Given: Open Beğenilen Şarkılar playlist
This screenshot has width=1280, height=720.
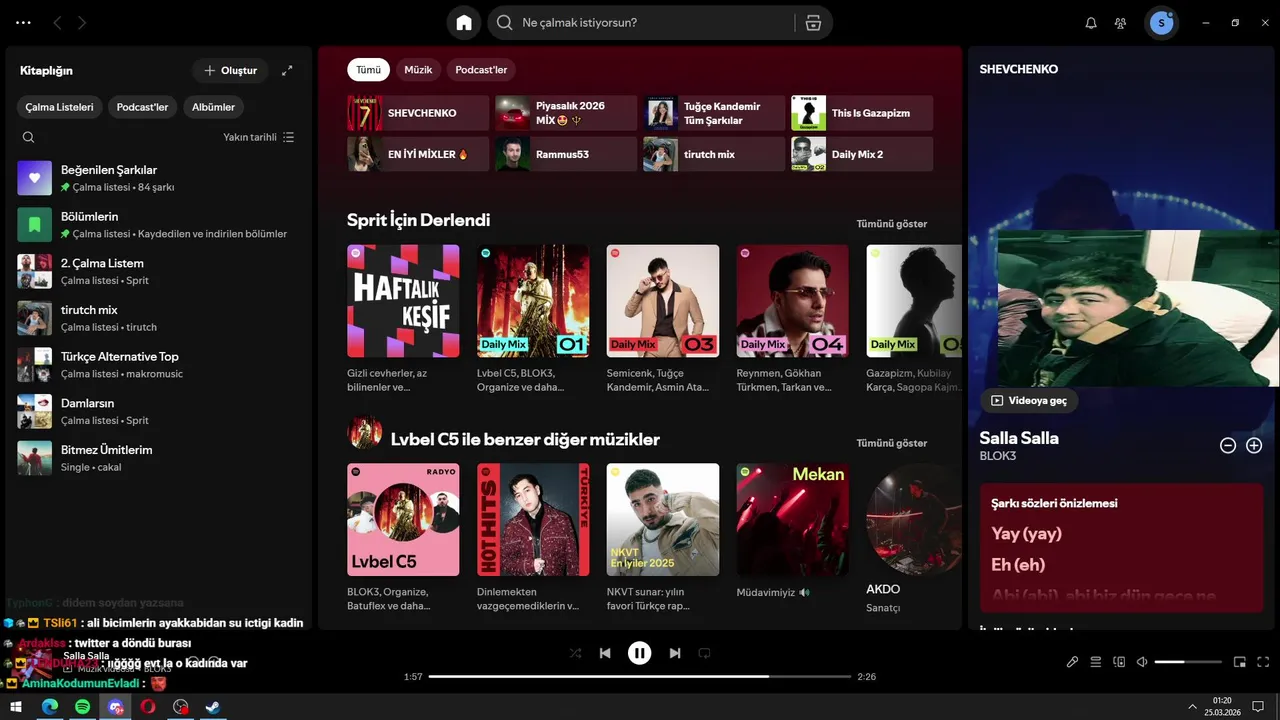Looking at the screenshot, I should point(160,178).
